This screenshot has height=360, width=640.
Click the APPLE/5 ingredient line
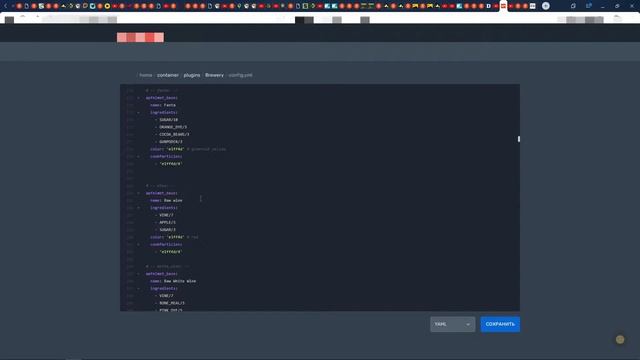point(167,223)
